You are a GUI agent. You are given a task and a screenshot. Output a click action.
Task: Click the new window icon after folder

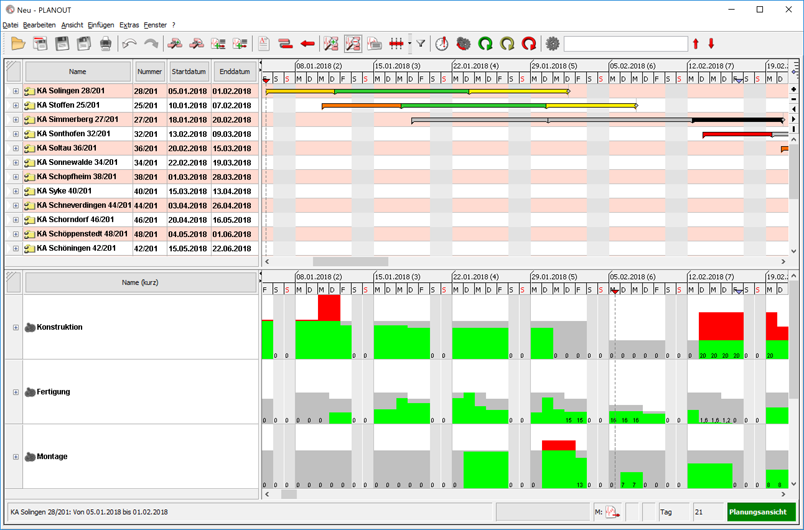pyautogui.click(x=40, y=44)
